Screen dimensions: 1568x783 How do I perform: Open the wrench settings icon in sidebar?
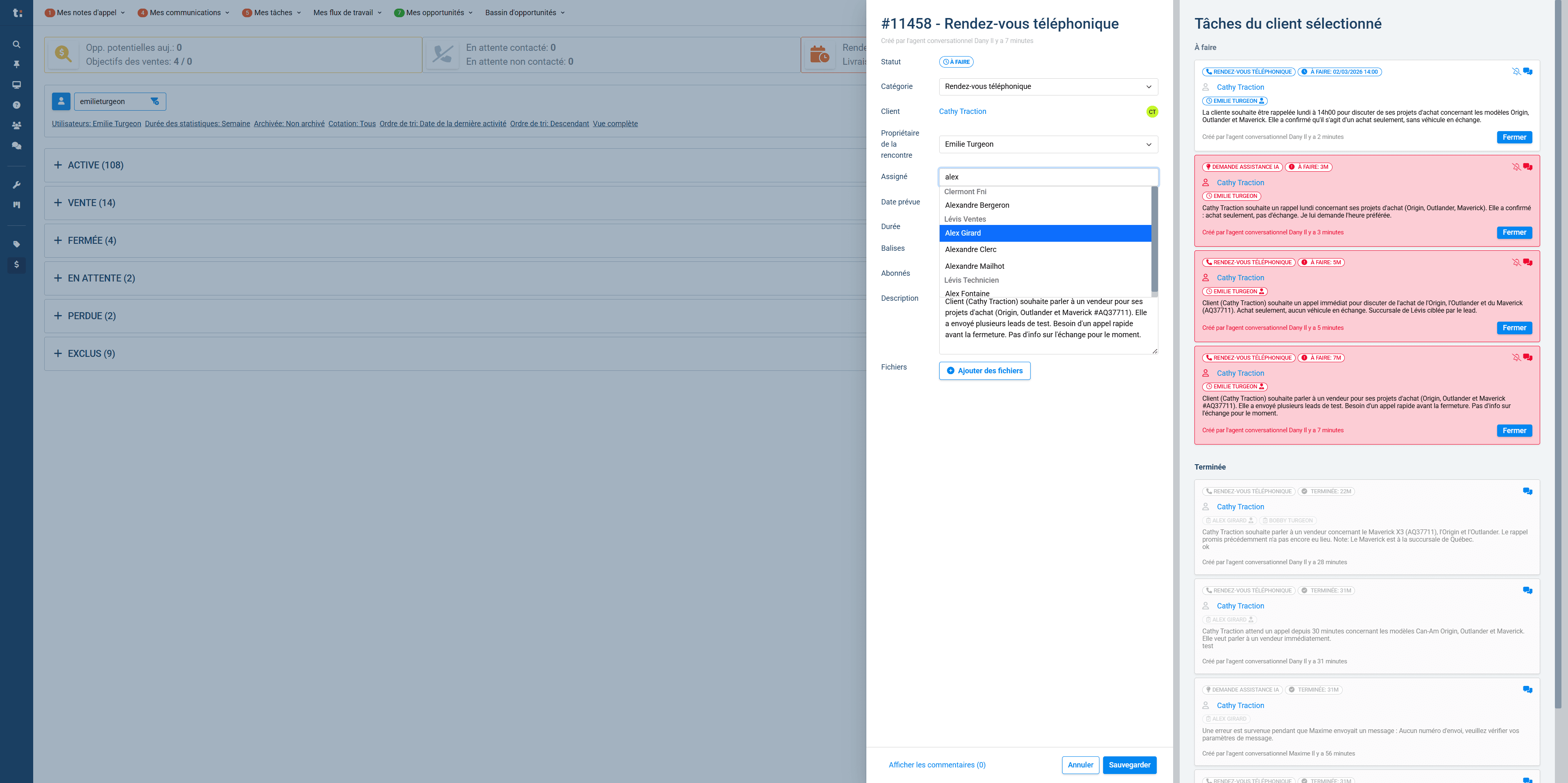tap(16, 184)
